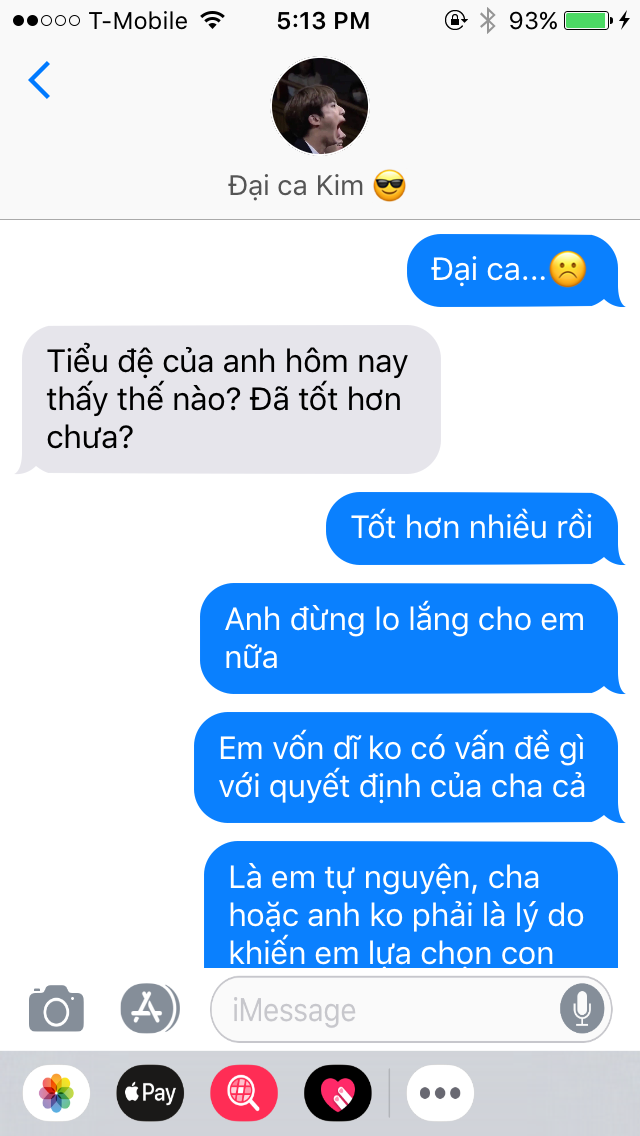The width and height of the screenshot is (640, 1136).
Task: Expand more apps with three dots
Action: tap(440, 1093)
